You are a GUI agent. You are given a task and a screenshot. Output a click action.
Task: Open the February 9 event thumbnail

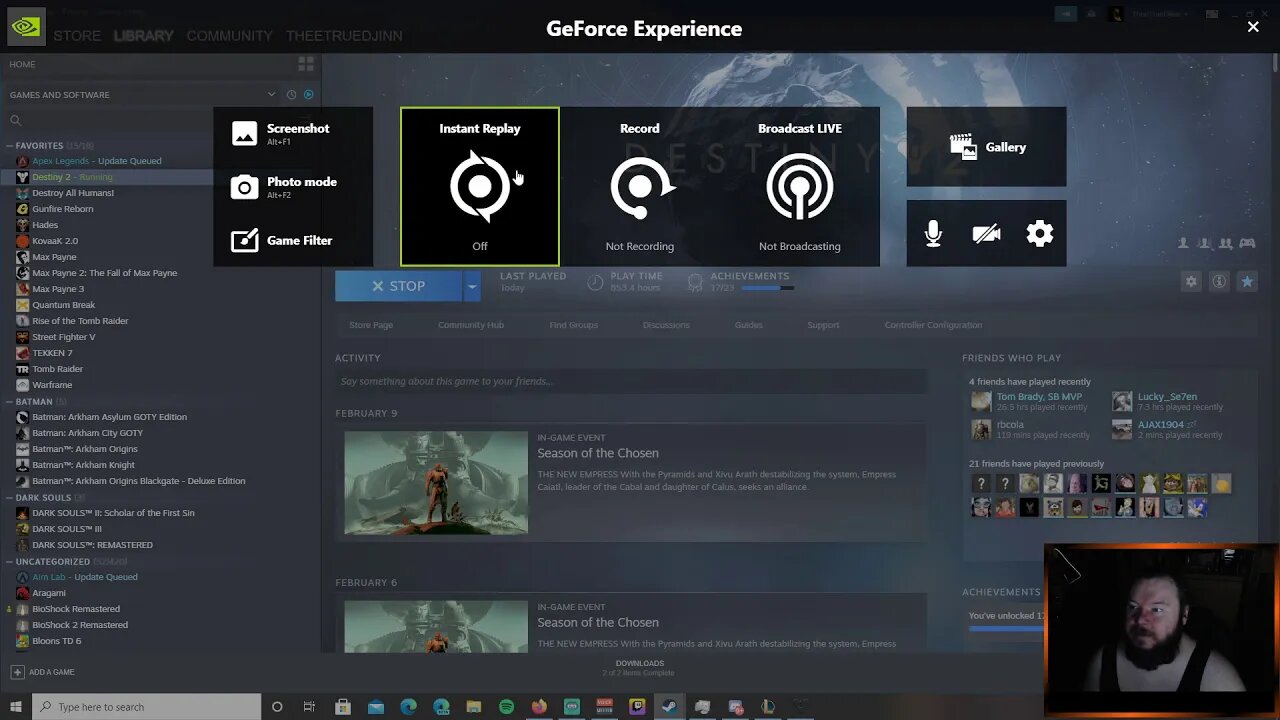point(436,483)
